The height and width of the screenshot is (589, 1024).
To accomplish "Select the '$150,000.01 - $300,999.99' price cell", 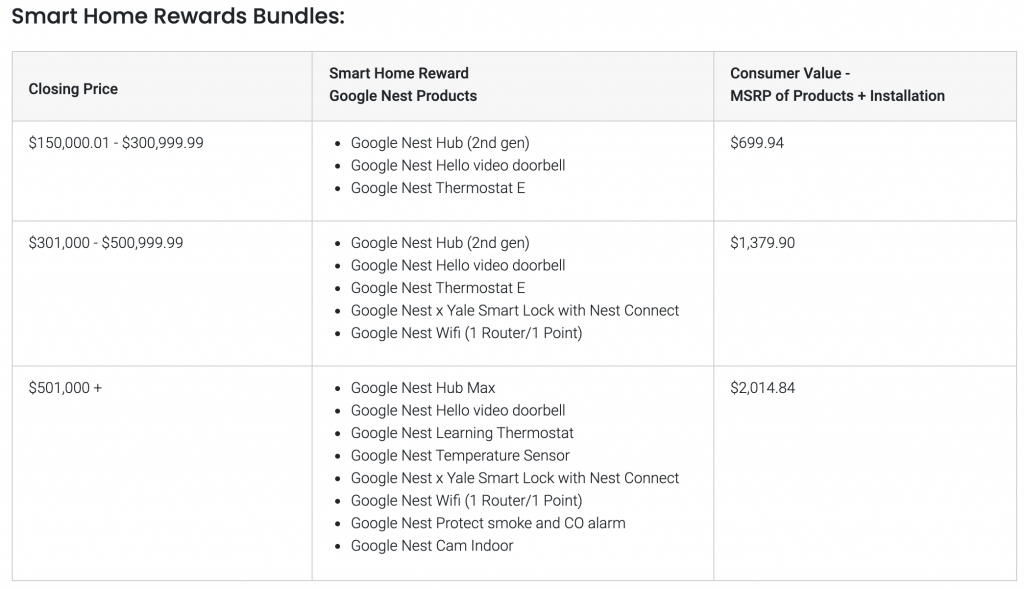I will (116, 143).
